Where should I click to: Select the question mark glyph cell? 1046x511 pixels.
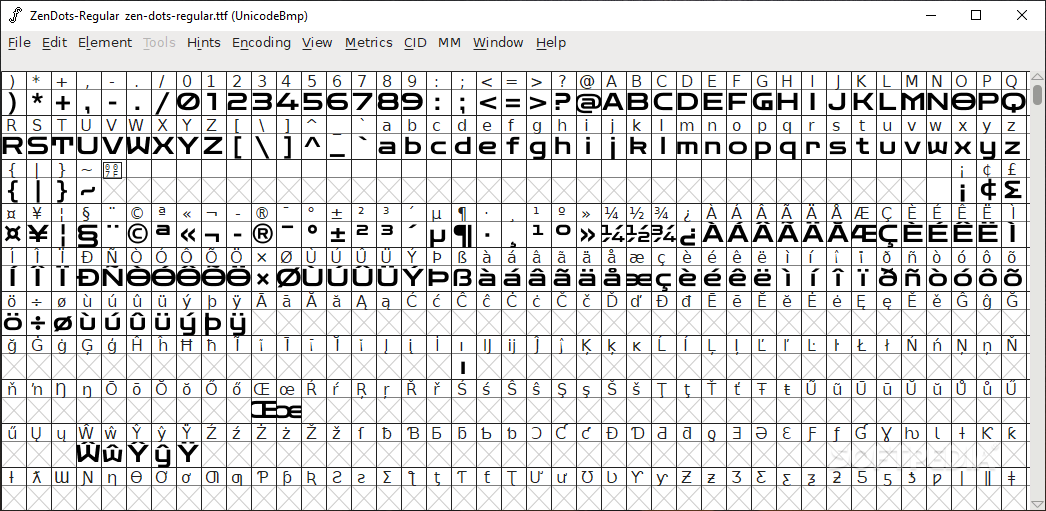point(562,103)
